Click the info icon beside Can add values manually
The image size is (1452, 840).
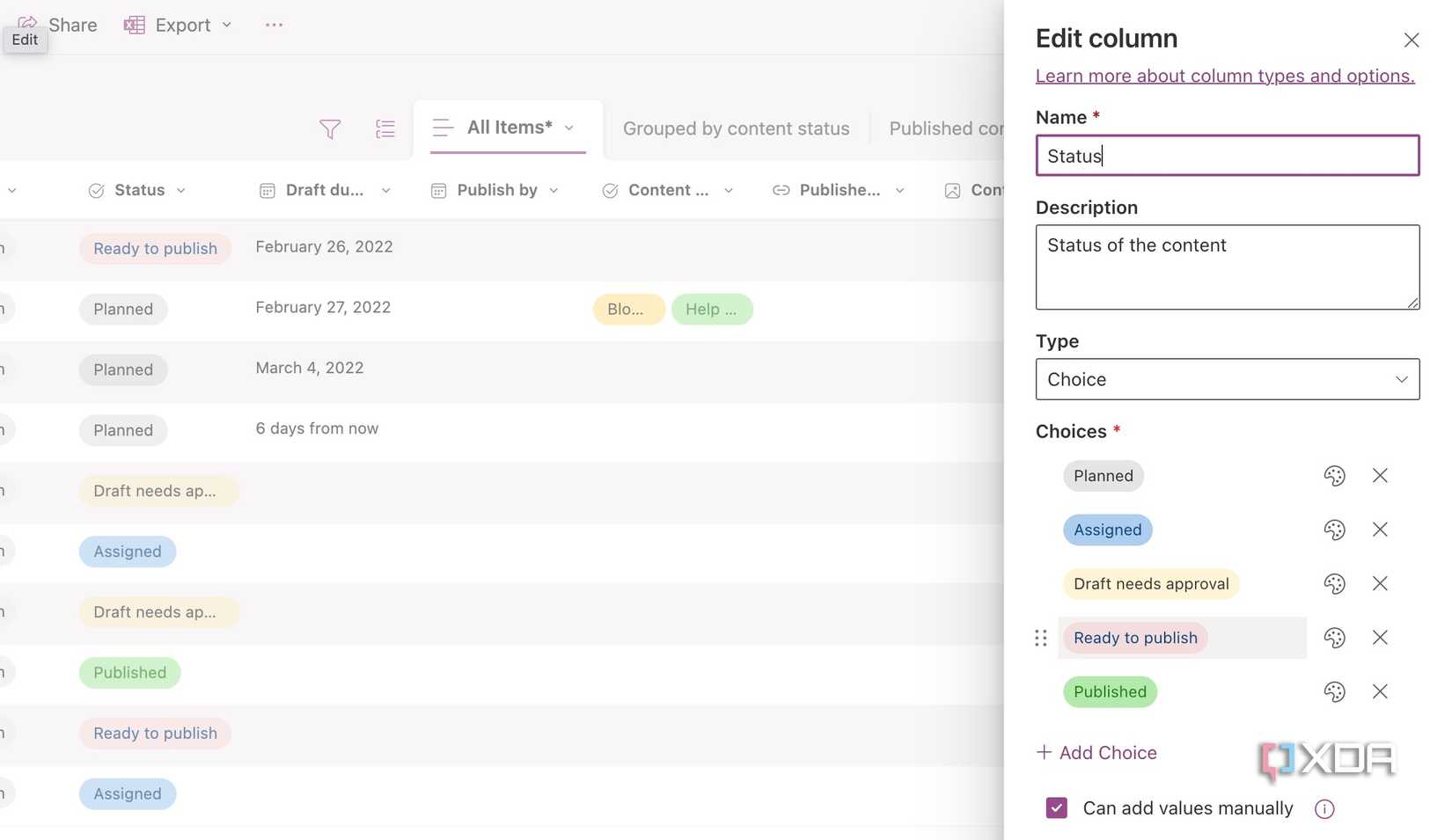pos(1324,808)
